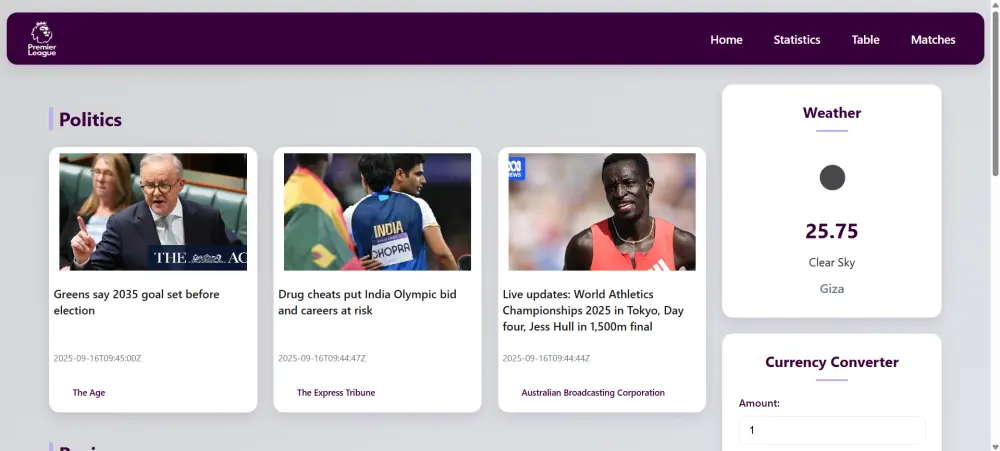
Task: Click the Giza city name
Action: click(x=832, y=289)
